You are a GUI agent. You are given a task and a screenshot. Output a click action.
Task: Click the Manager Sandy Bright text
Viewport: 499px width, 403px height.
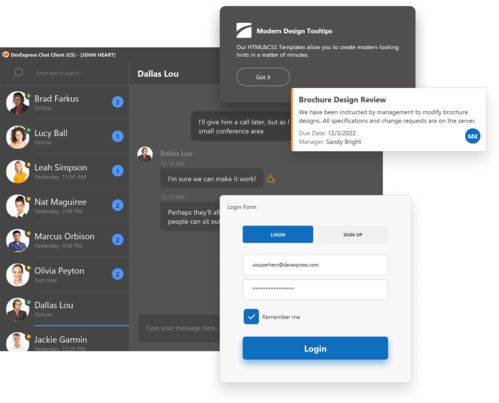(330, 142)
